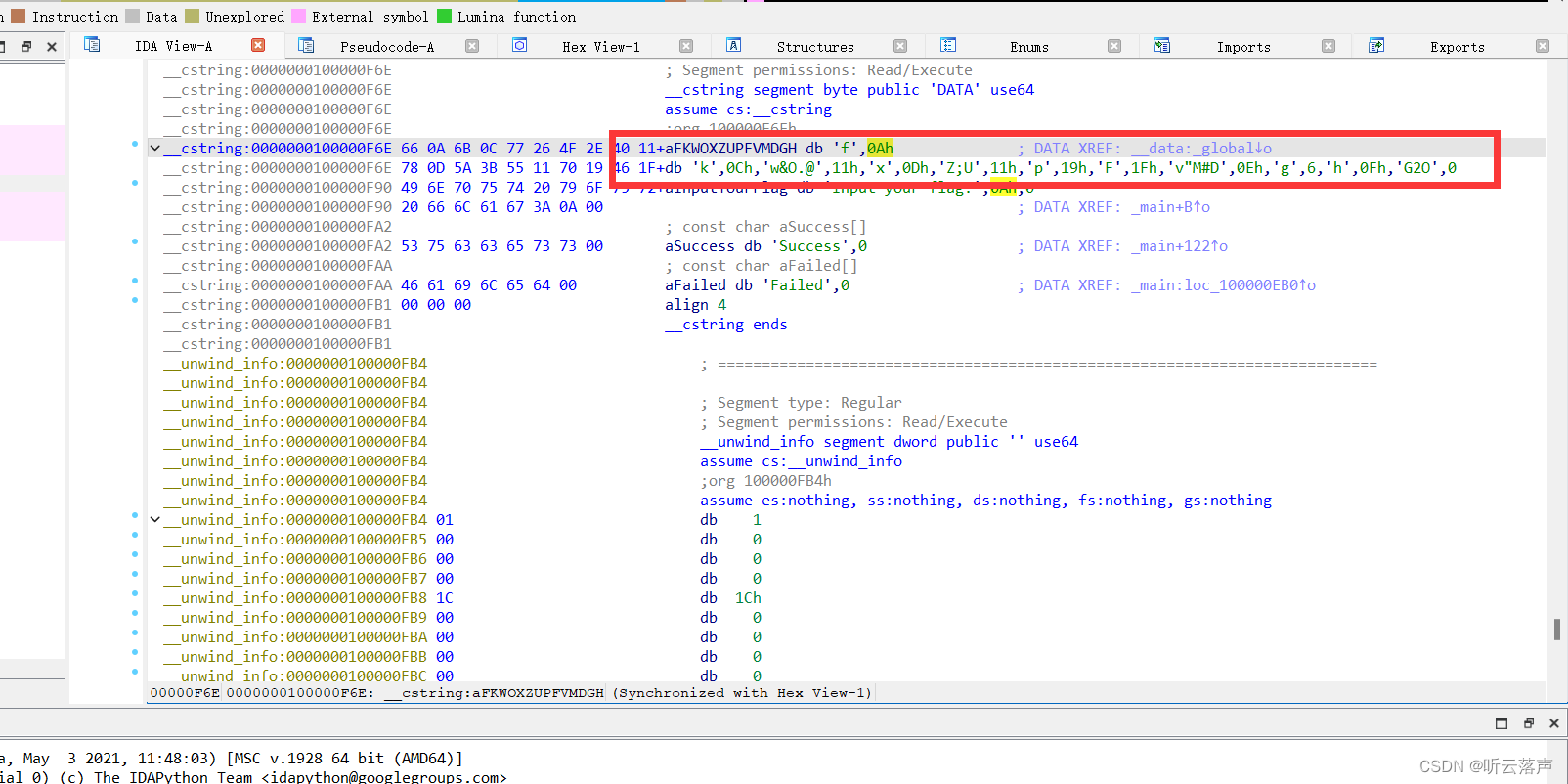Screen dimensions: 1568x784
Task: Click the Exports tab icon
Action: [x=1376, y=45]
